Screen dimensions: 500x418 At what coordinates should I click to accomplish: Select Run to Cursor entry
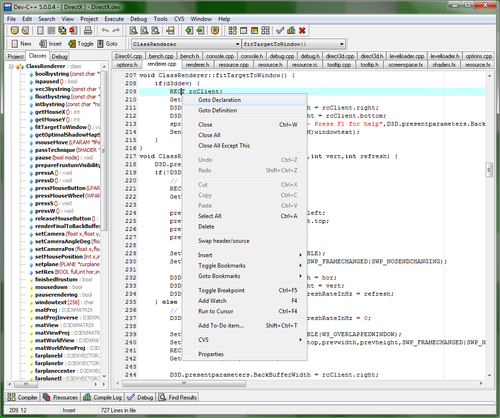[245, 311]
